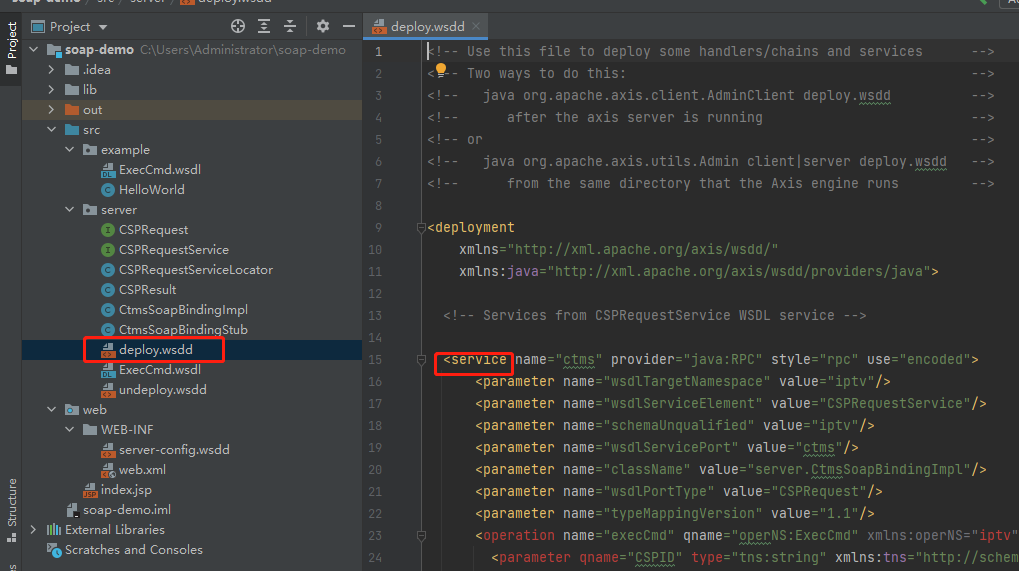The width and height of the screenshot is (1019, 571).
Task: Click the Collapse All icon in Project panel
Action: [290, 27]
